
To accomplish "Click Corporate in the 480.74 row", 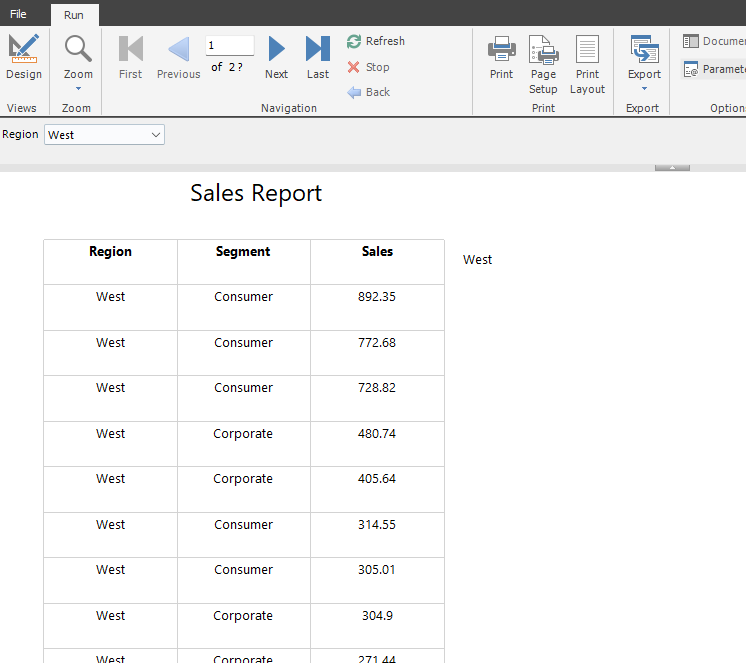I will pos(243,434).
